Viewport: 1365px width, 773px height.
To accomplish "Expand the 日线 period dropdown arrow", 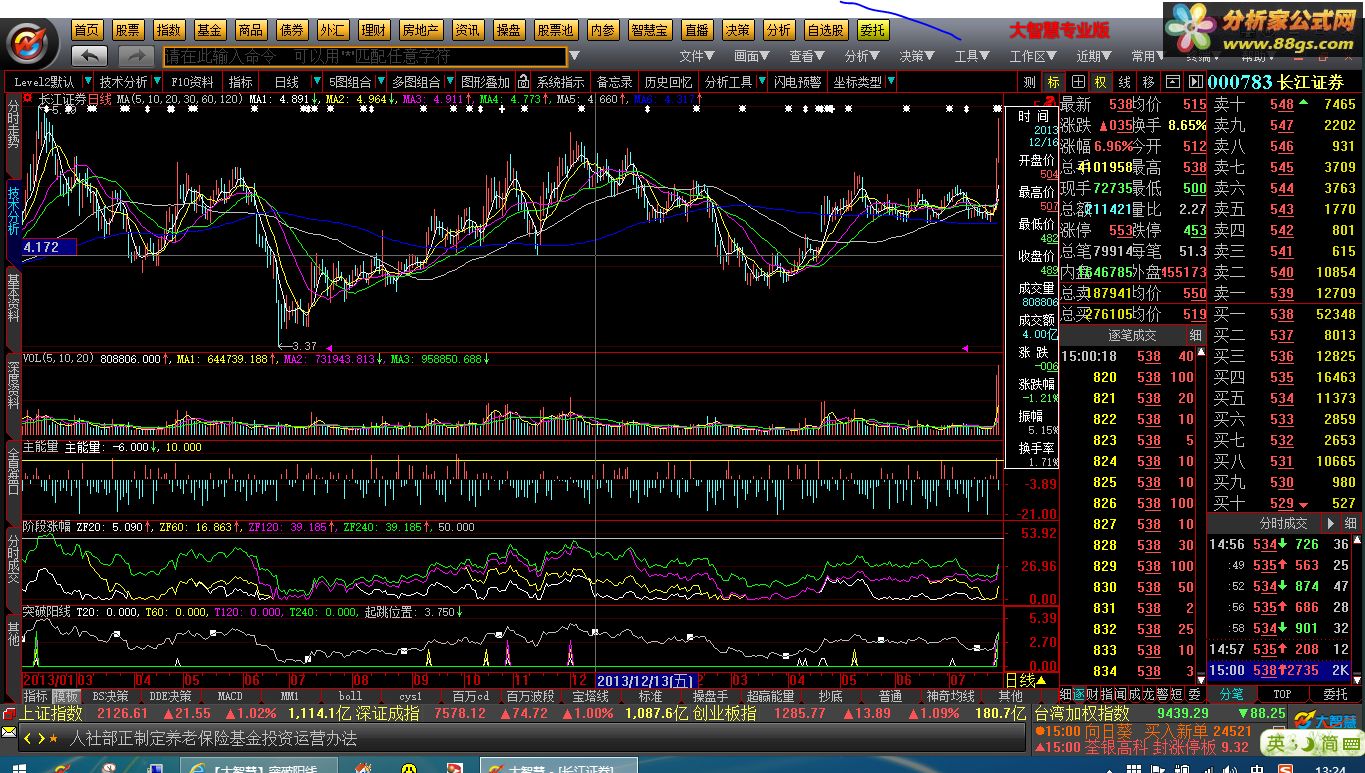I will click(x=317, y=82).
